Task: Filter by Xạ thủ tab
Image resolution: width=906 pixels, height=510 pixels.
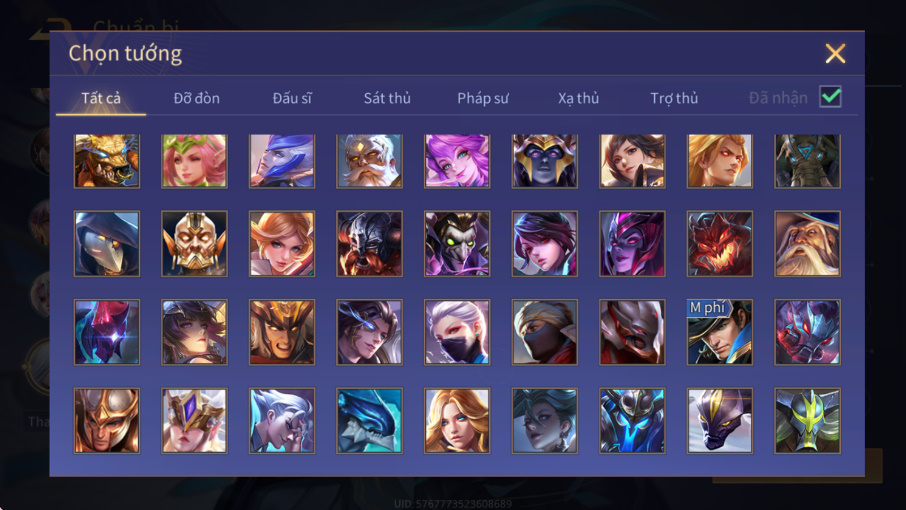Action: (x=578, y=98)
